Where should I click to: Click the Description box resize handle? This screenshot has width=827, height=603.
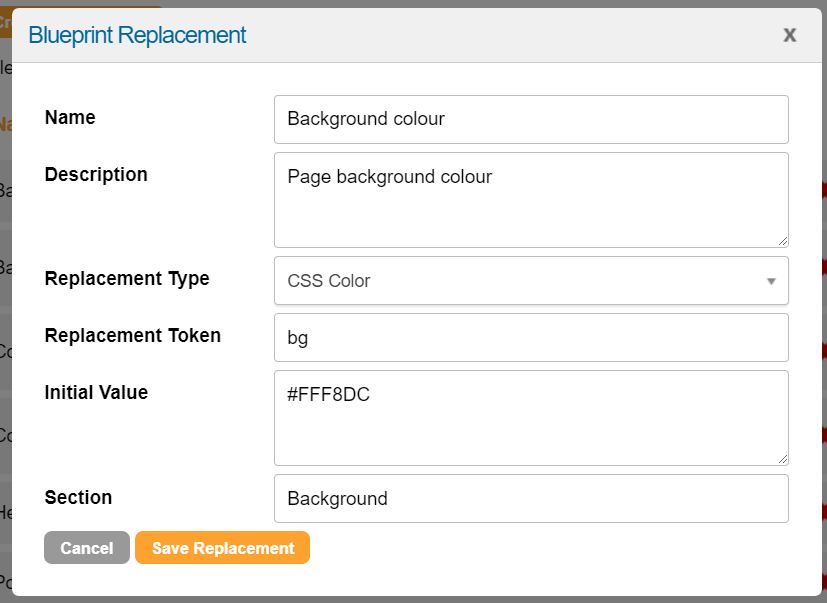[x=783, y=241]
